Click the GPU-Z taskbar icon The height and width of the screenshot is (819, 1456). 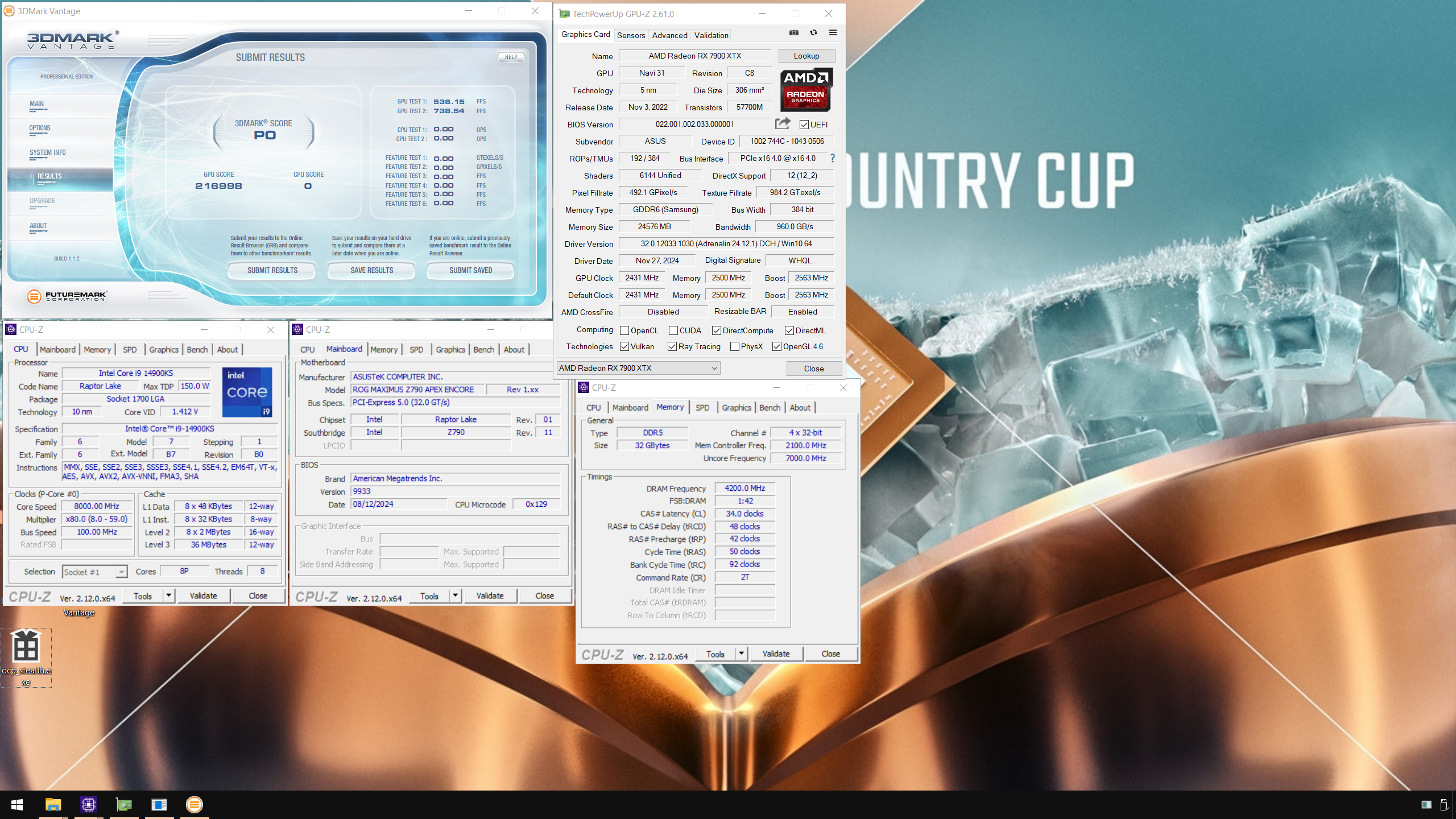click(x=123, y=805)
